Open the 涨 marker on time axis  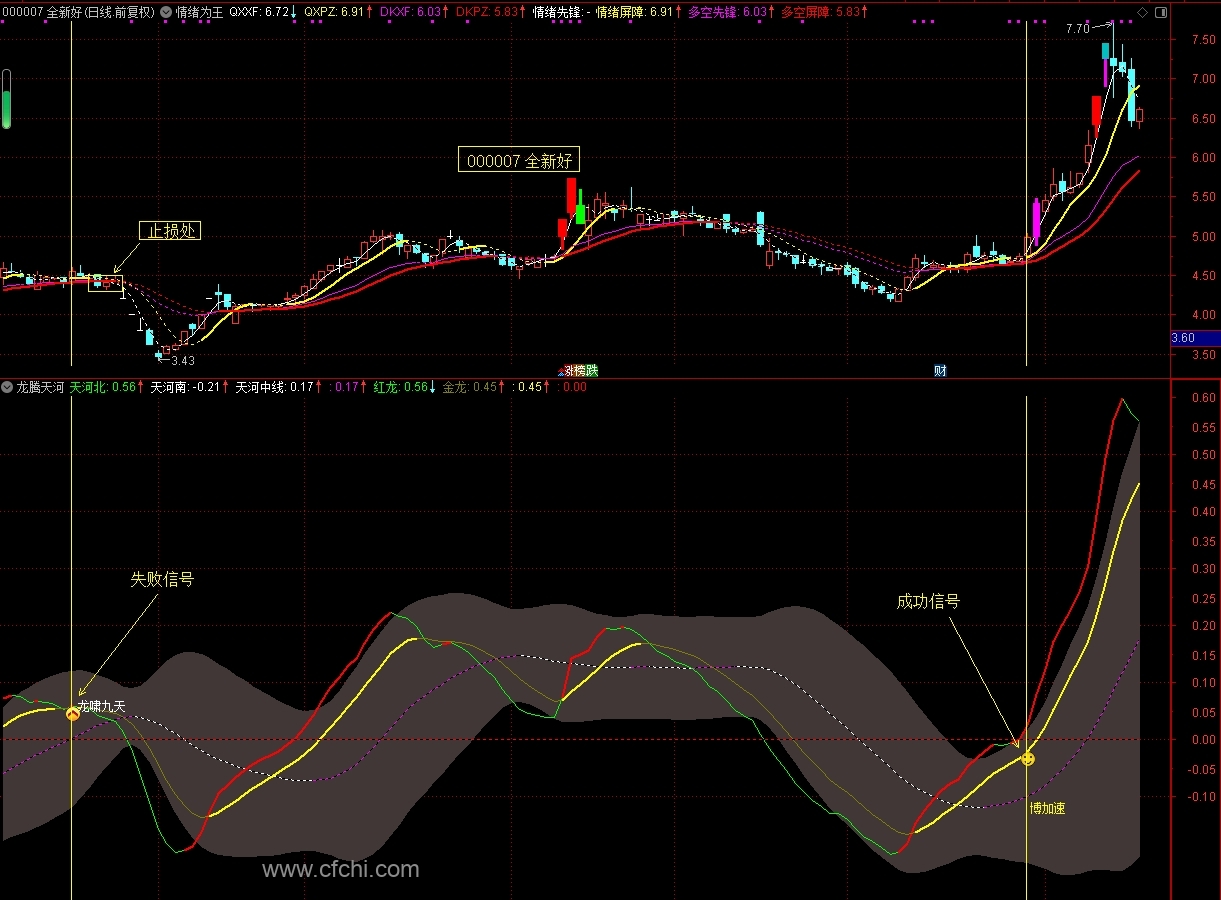567,371
